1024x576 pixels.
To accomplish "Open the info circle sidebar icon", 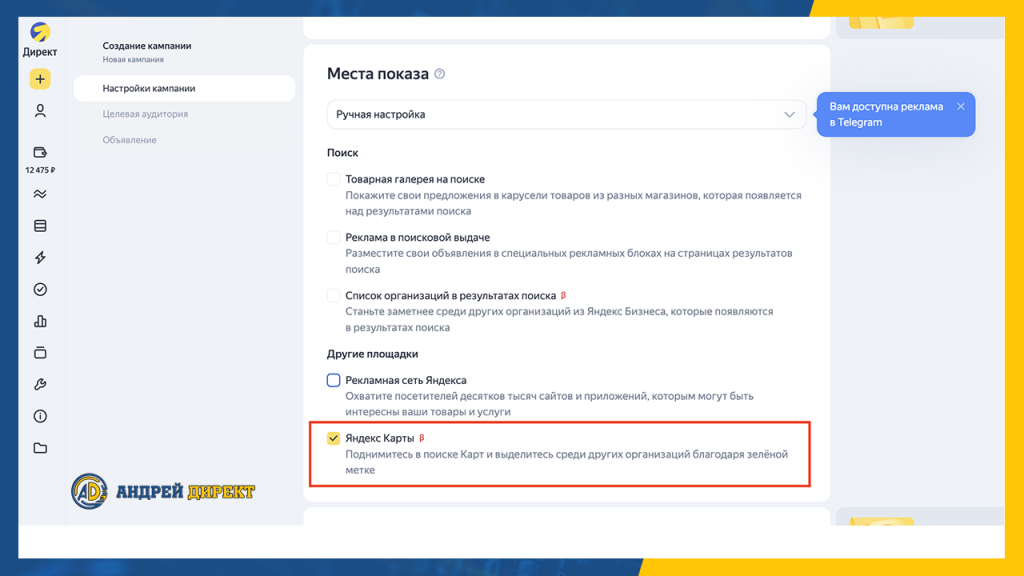I will [40, 416].
